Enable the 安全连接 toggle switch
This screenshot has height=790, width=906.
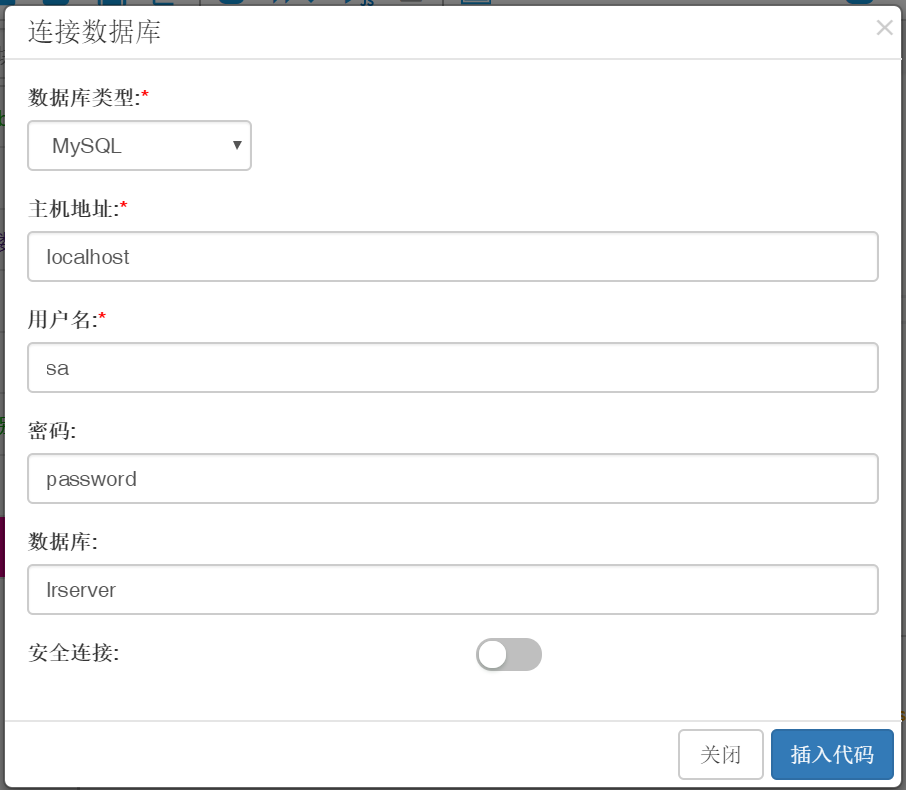(x=509, y=655)
